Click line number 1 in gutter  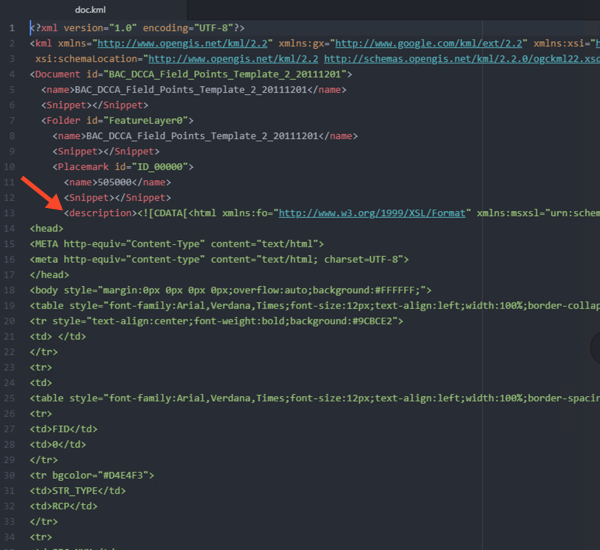12,28
